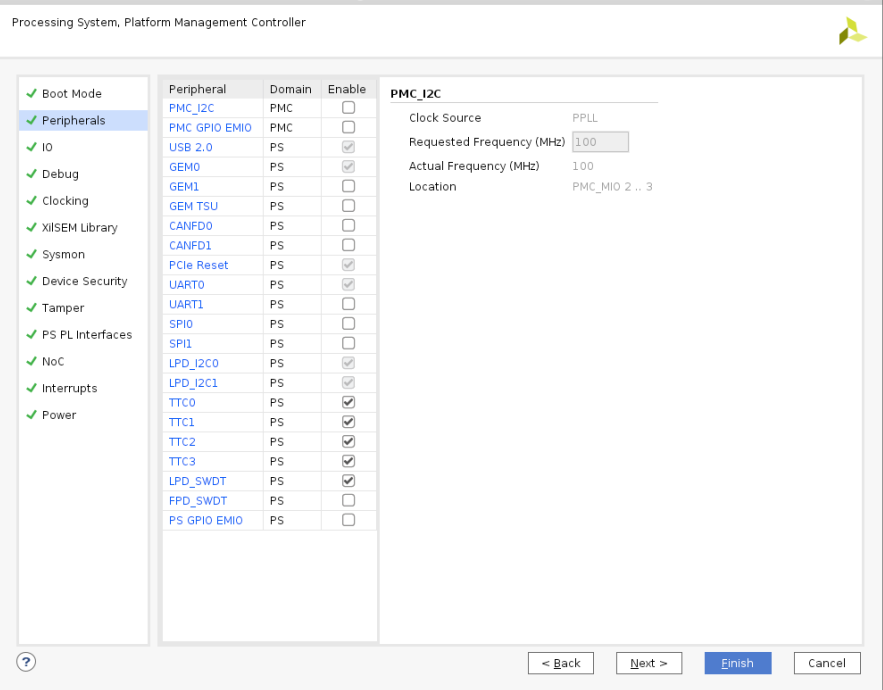Enable the FPD_SWDT checkbox

click(348, 500)
